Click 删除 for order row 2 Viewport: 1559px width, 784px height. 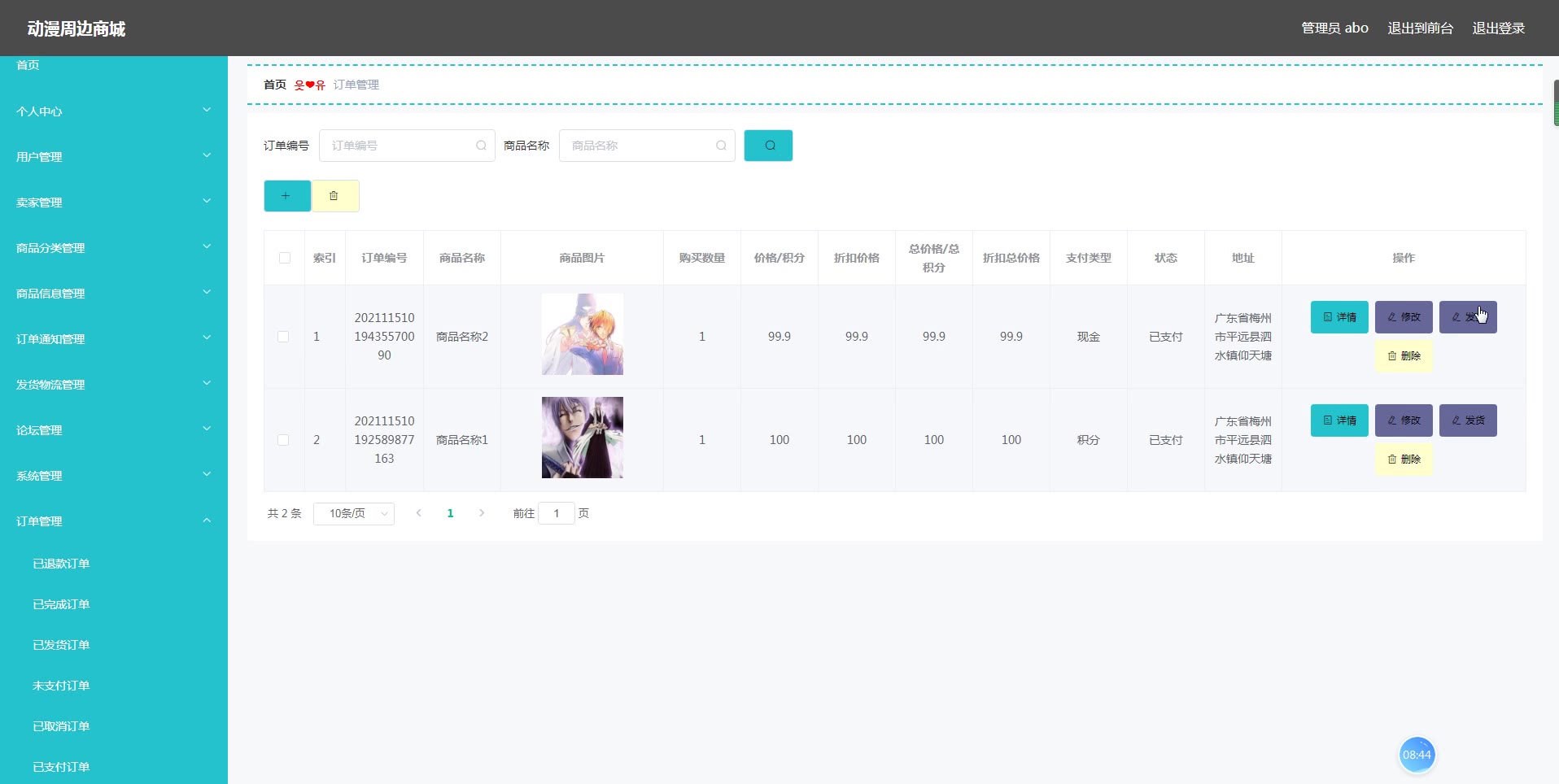tap(1404, 460)
